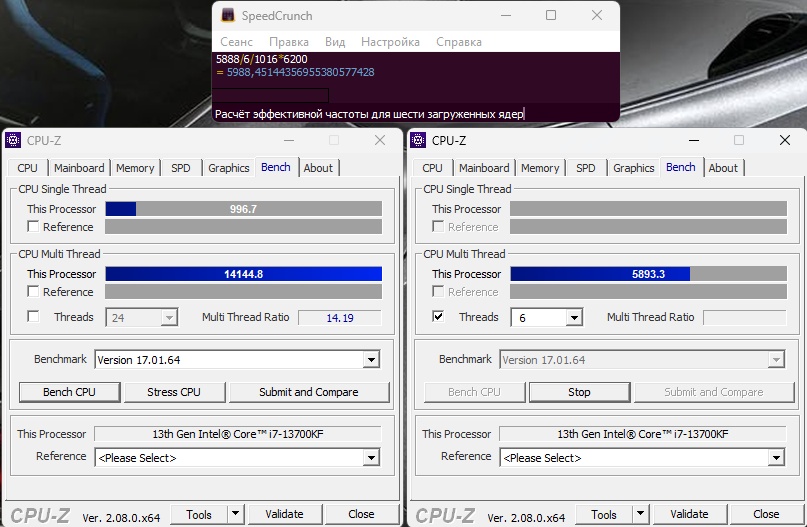Switch to Mainboard tab in left CPU-Z
Image resolution: width=807 pixels, height=527 pixels.
point(79,168)
